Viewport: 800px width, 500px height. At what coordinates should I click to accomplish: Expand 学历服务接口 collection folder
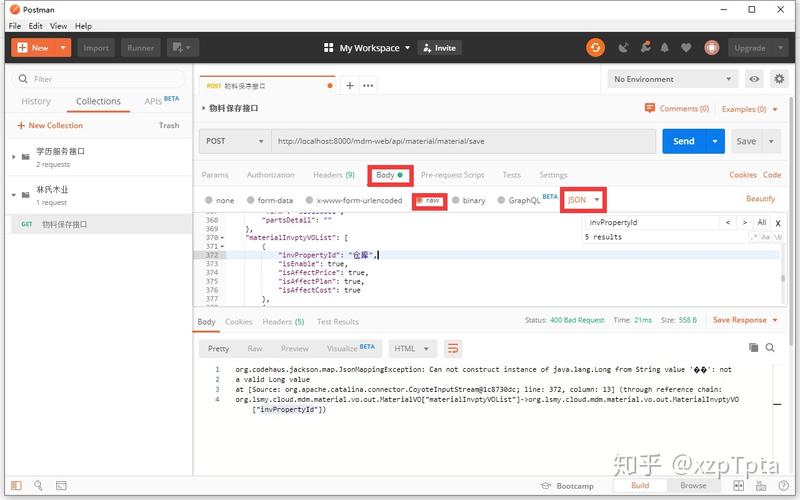pos(14,157)
